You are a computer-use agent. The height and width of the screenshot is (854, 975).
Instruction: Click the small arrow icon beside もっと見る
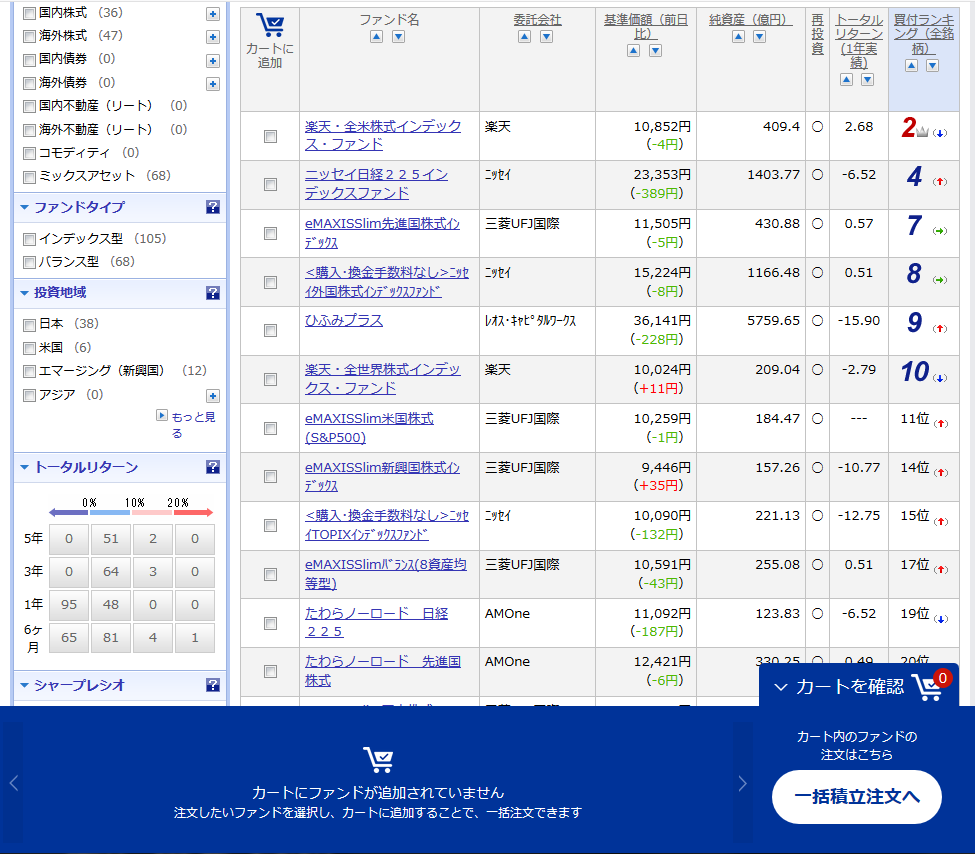[162, 415]
